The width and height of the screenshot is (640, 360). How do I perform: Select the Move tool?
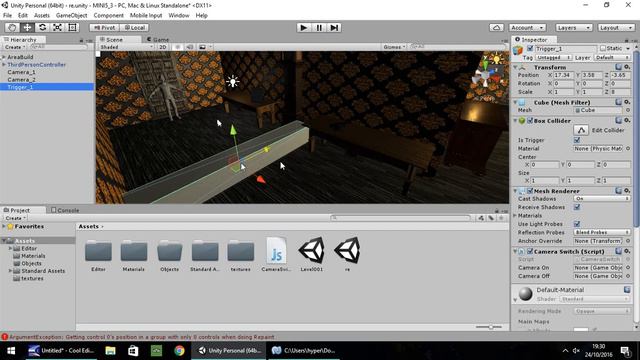27,27
